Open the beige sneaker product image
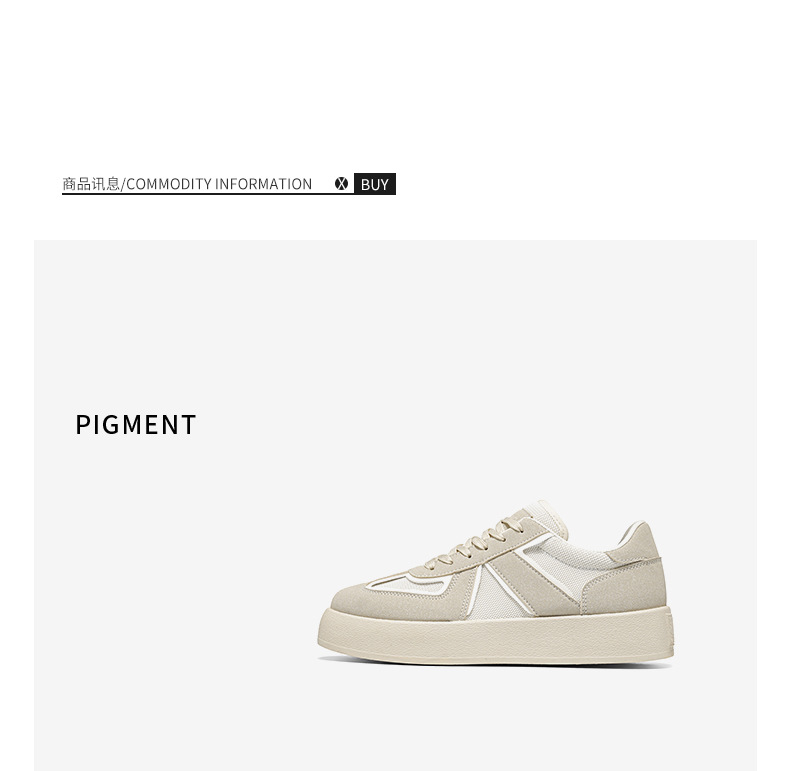Image resolution: width=790 pixels, height=771 pixels. point(496,582)
